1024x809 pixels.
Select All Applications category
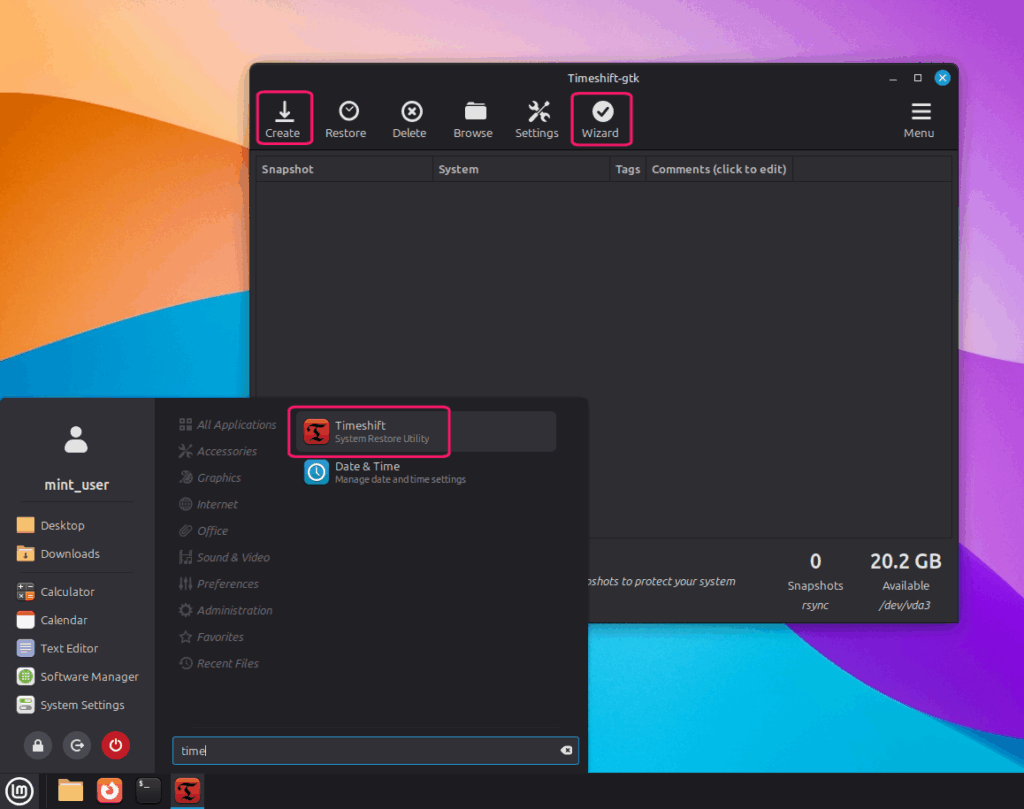pos(227,424)
